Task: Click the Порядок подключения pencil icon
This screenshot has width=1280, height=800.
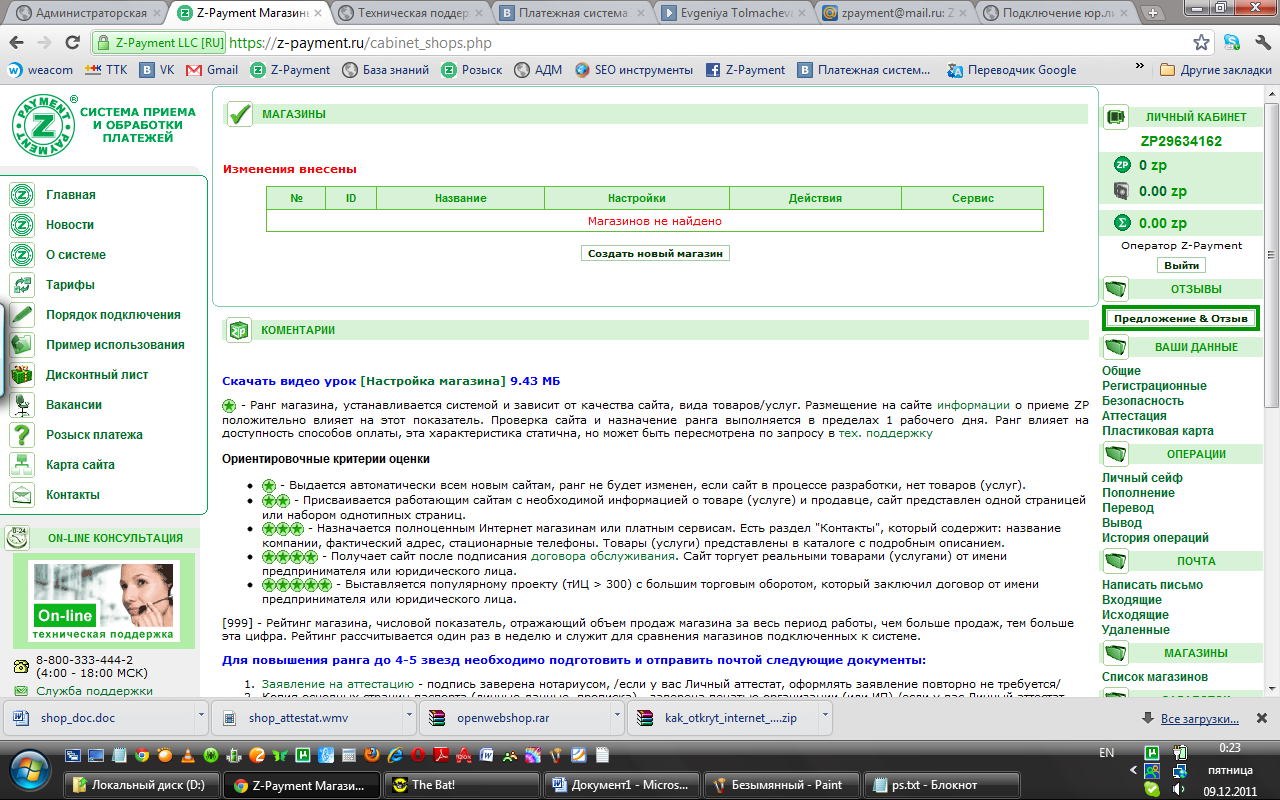Action: (x=22, y=315)
